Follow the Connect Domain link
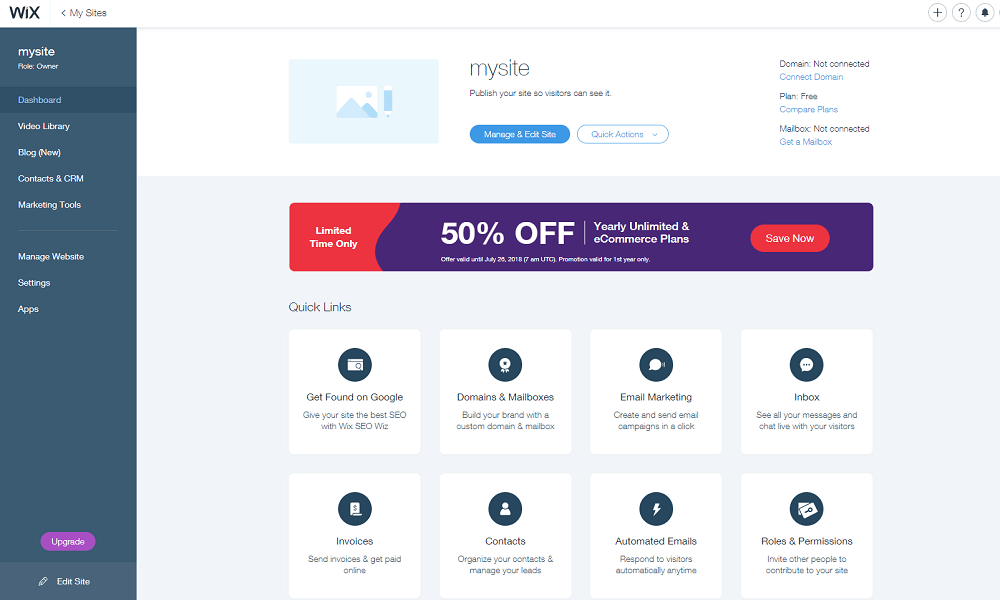 (811, 77)
